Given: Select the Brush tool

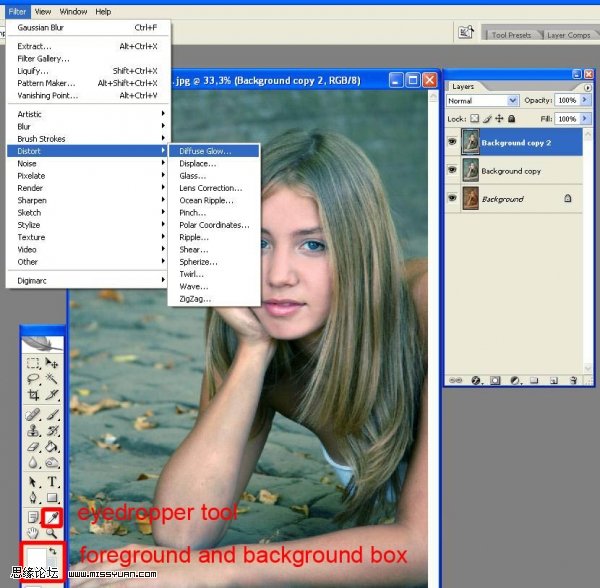Looking at the screenshot, I should pyautogui.click(x=52, y=414).
